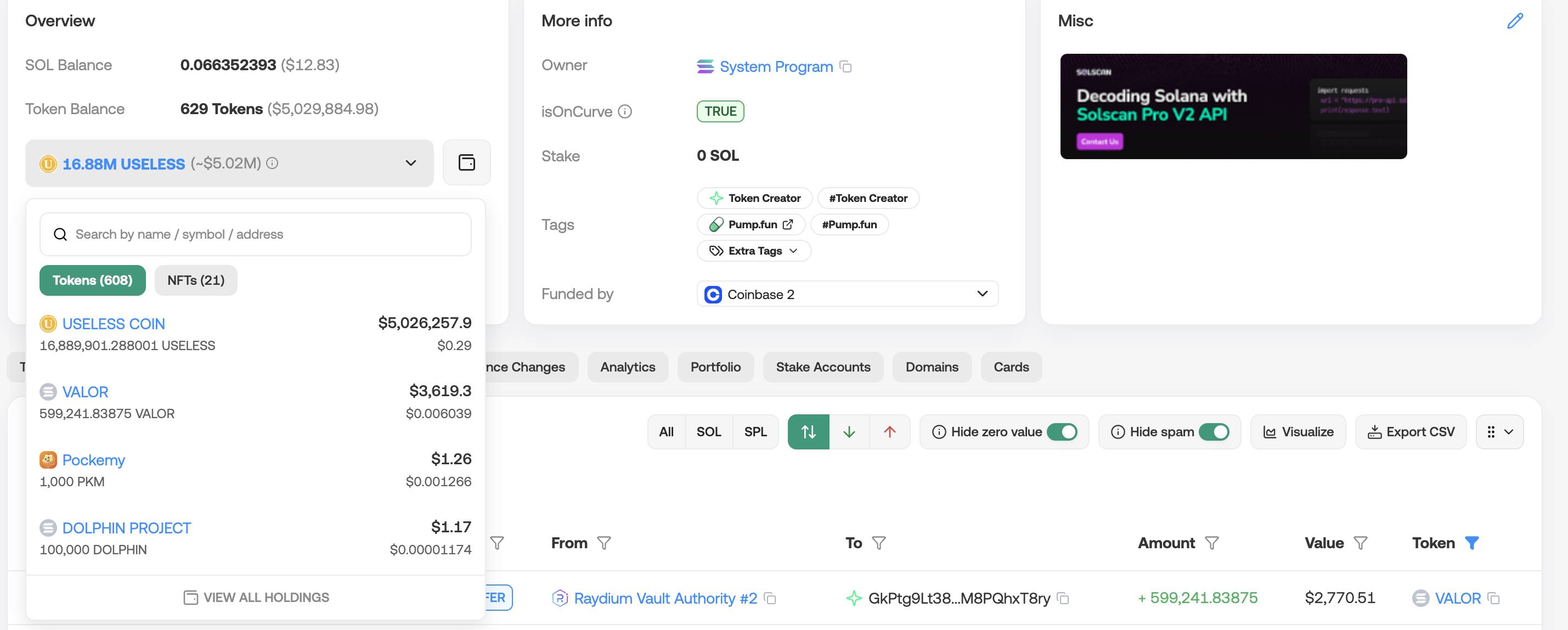Click the token search input field
The image size is (1568, 630).
click(x=256, y=234)
